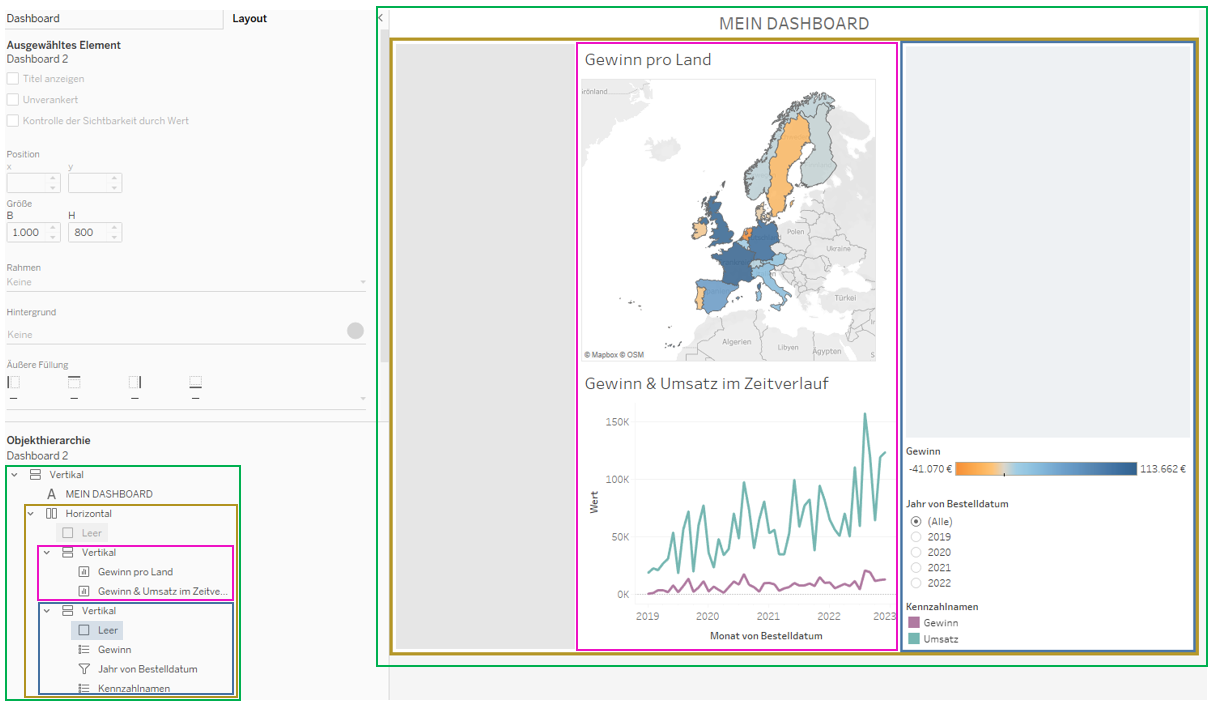Image resolution: width=1212 pixels, height=705 pixels.
Task: Open the Rahmen dropdown
Action: 185,283
